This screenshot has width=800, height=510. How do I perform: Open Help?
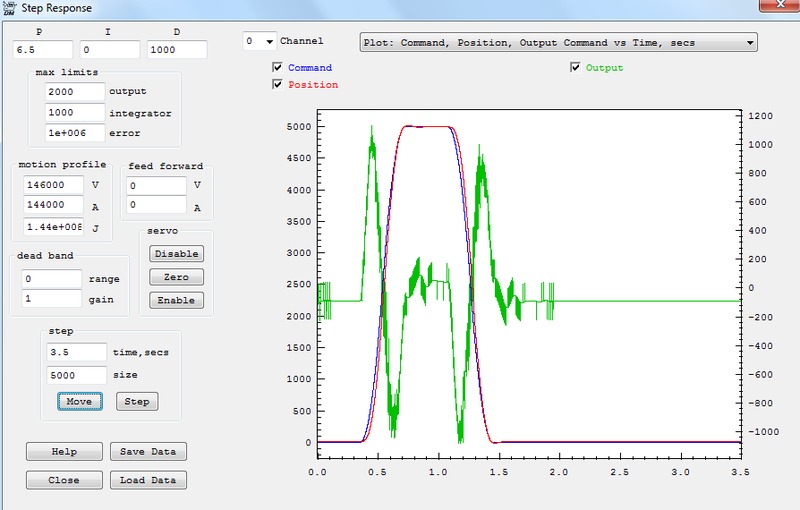[x=64, y=452]
